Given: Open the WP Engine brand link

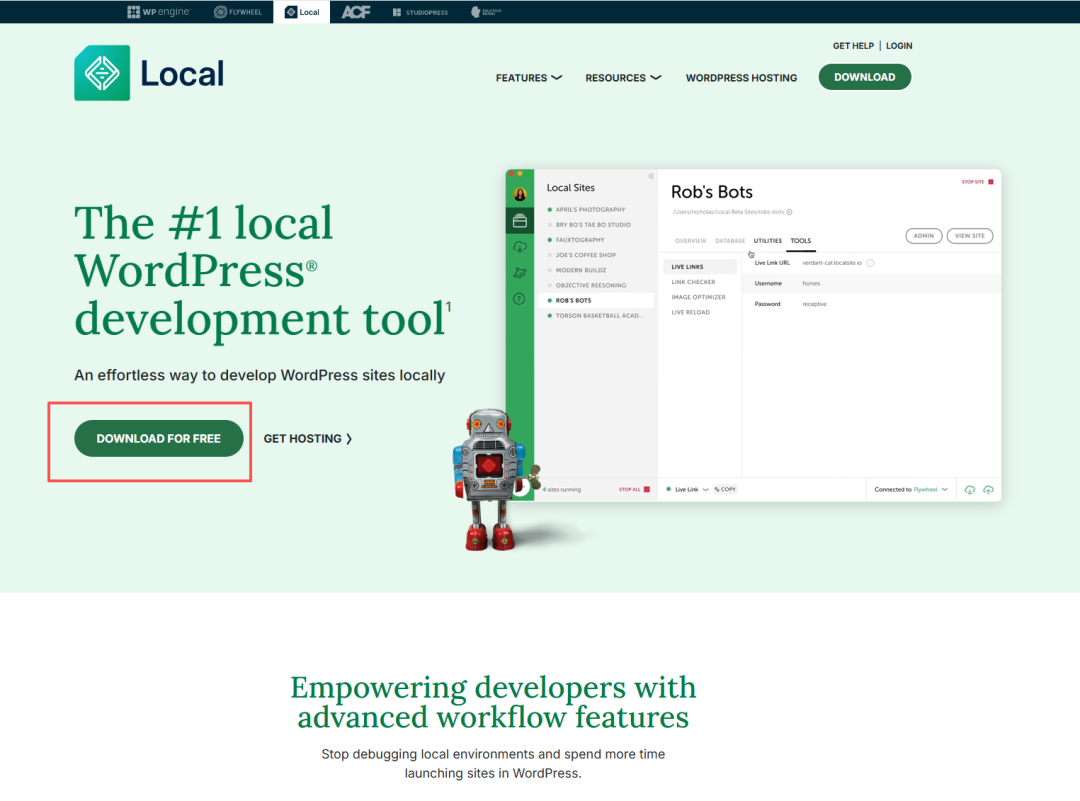Looking at the screenshot, I should (x=158, y=12).
